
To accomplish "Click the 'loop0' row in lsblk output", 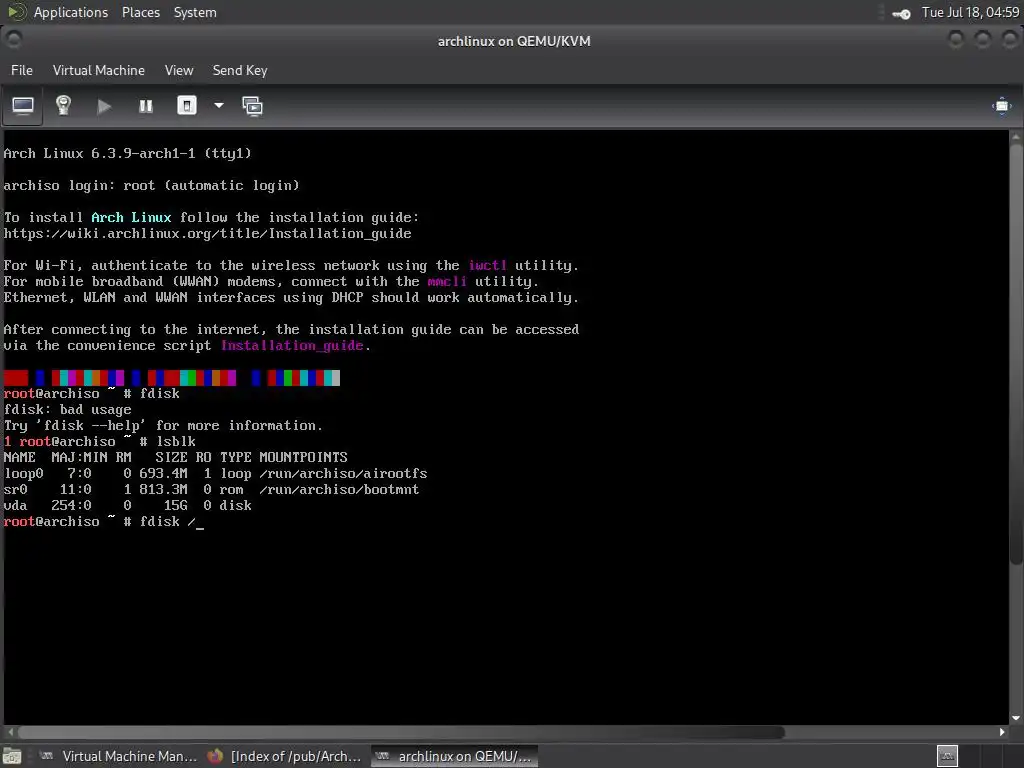I will point(215,473).
